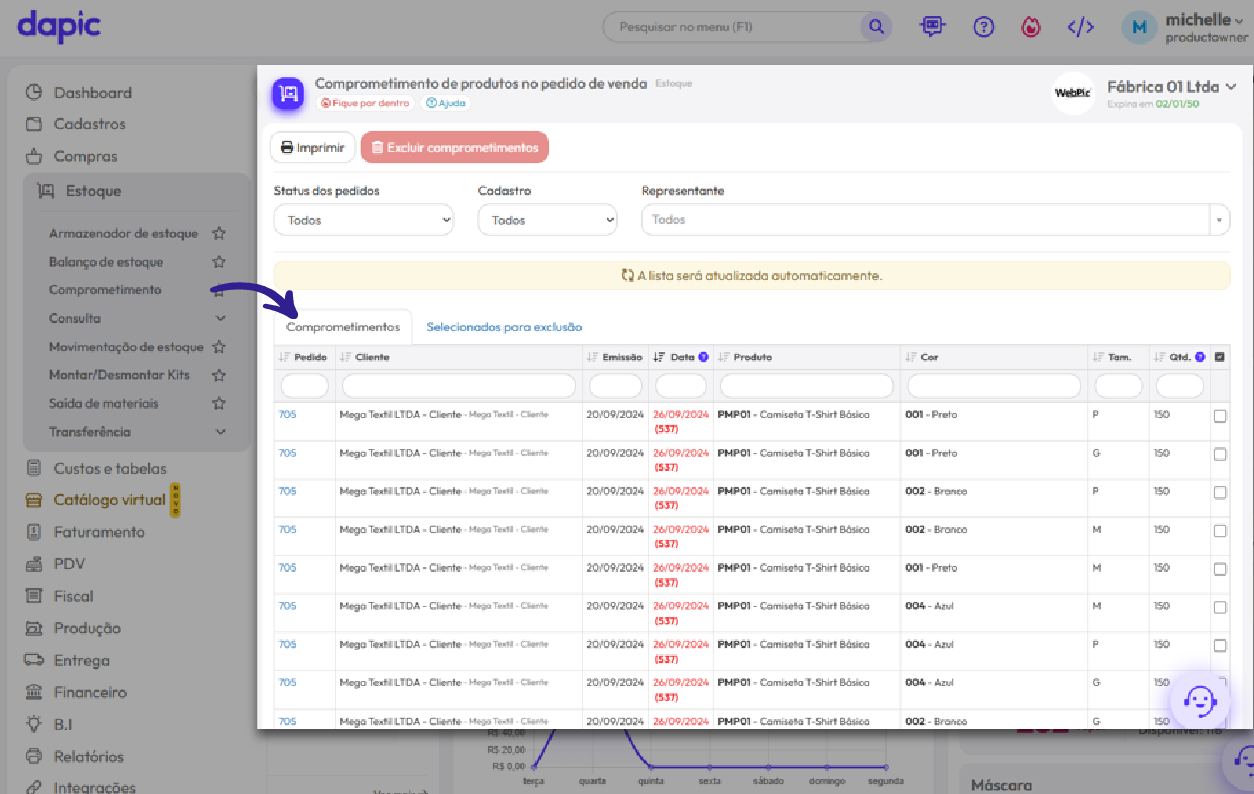Favorite Armazenador de estoque with star icon

(218, 233)
